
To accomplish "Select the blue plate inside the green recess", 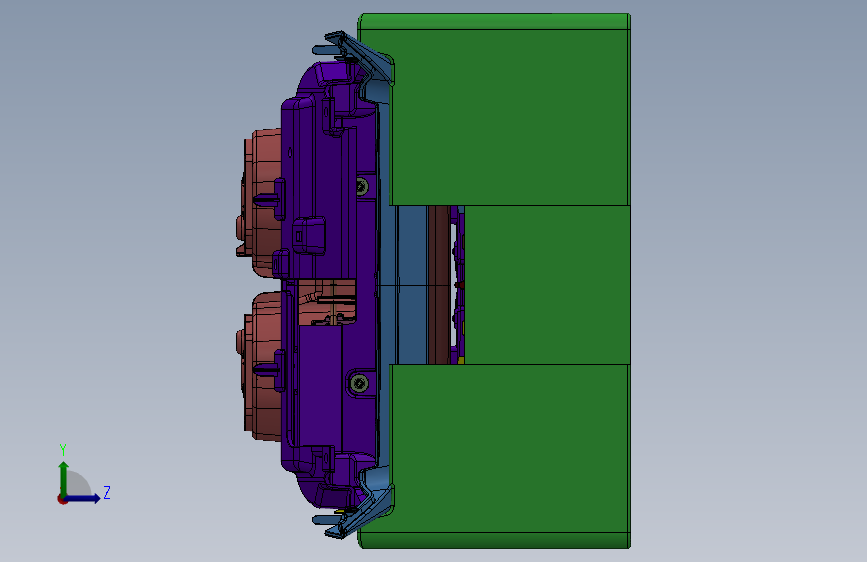I will coord(412,285).
